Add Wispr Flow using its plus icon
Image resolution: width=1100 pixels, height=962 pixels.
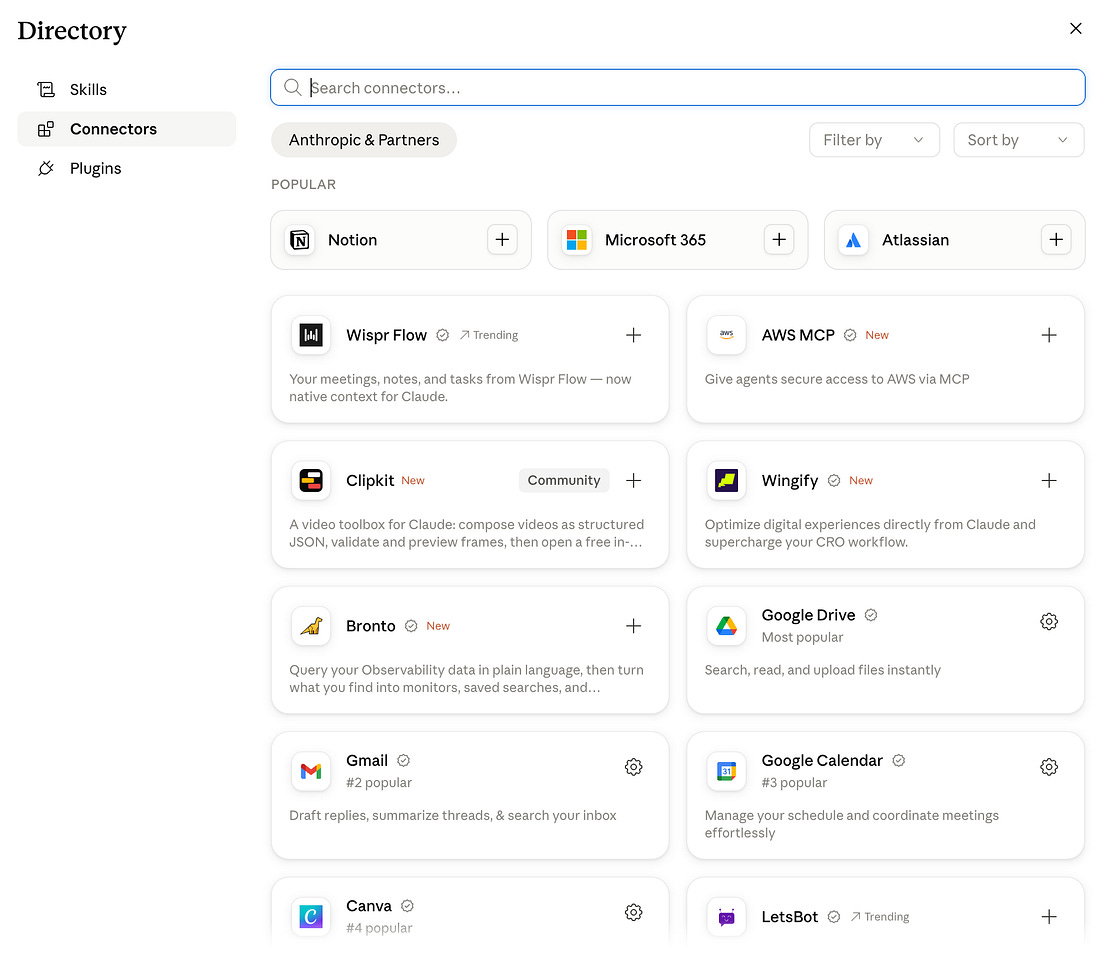point(633,335)
